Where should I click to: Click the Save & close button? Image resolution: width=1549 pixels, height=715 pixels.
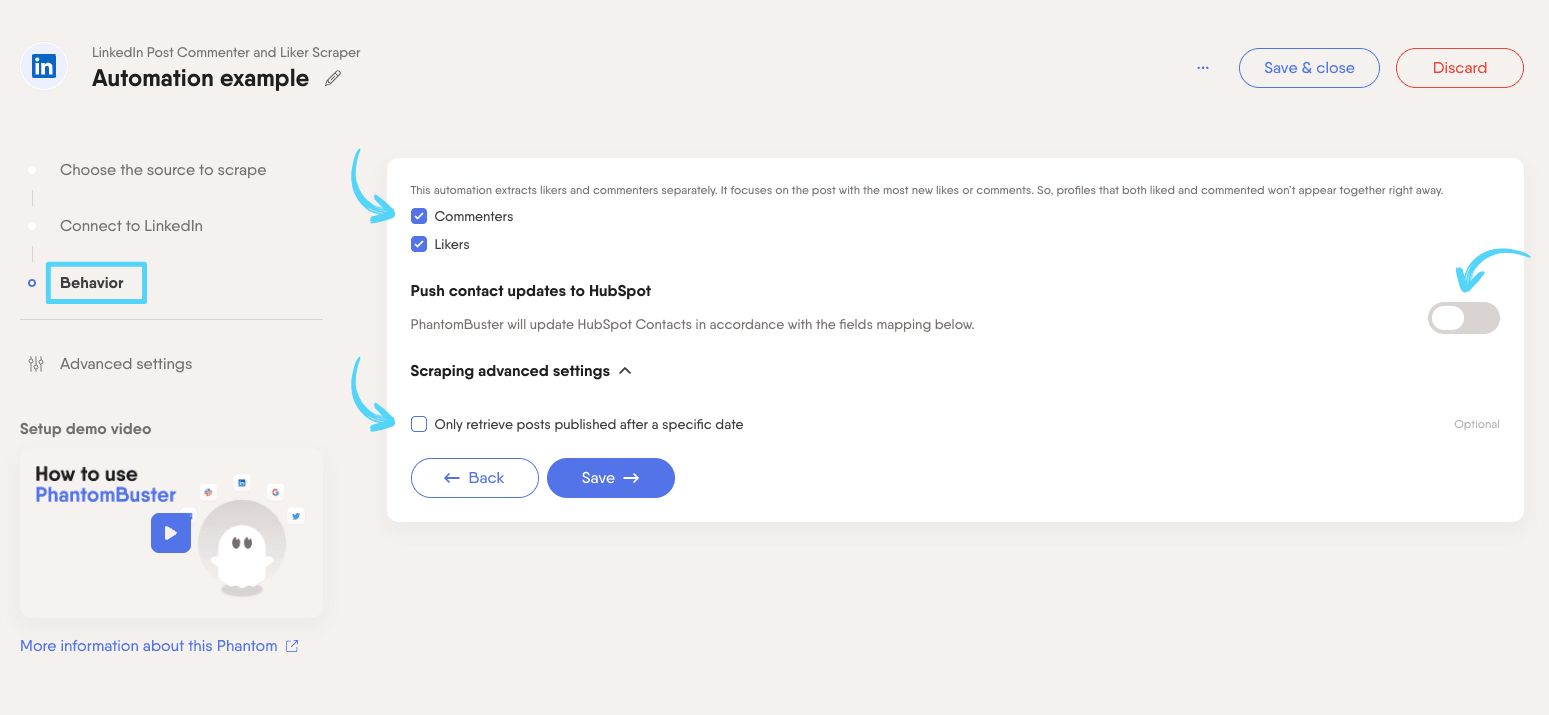click(x=1309, y=68)
